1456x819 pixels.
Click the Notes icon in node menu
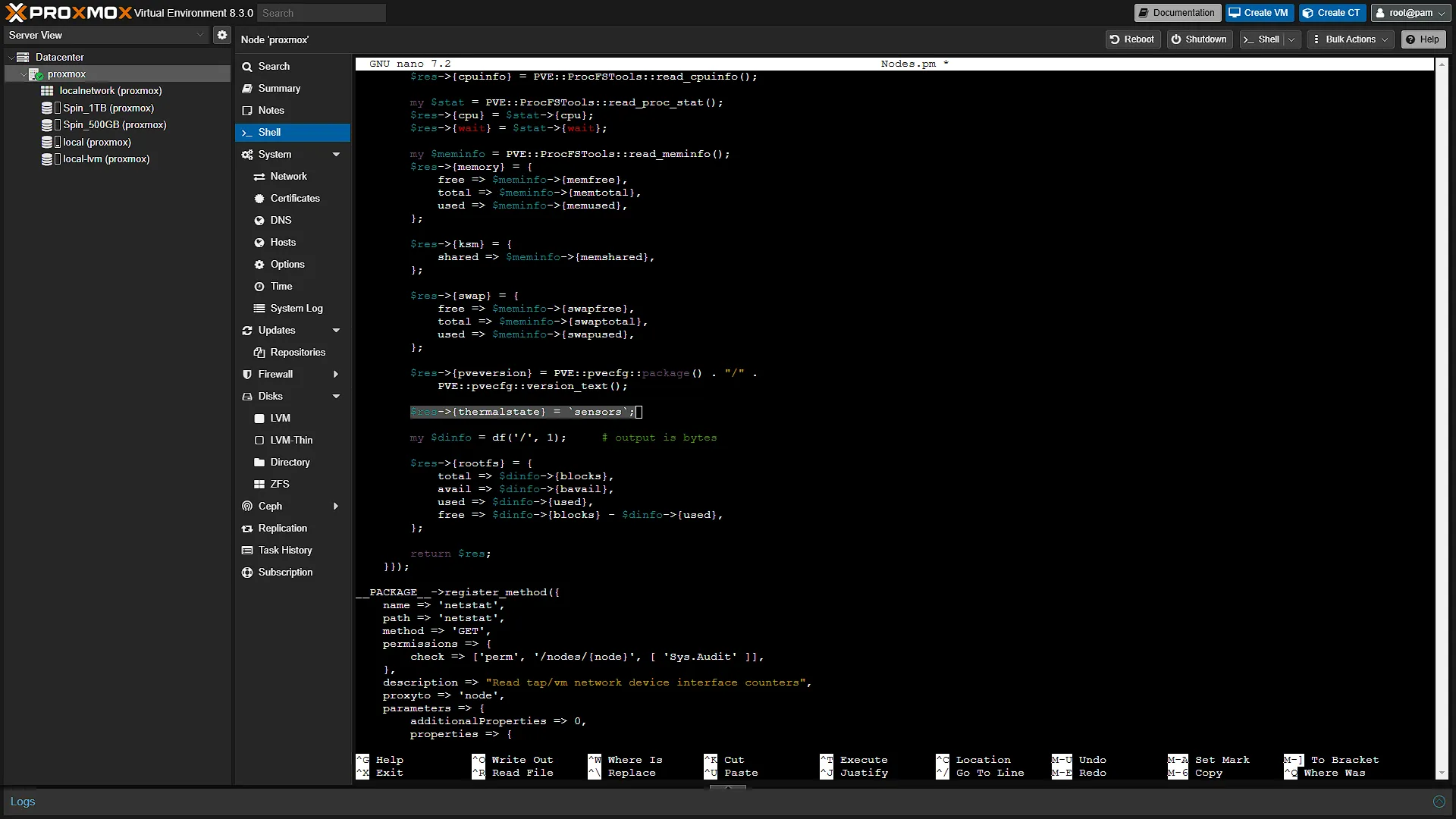[x=247, y=111]
